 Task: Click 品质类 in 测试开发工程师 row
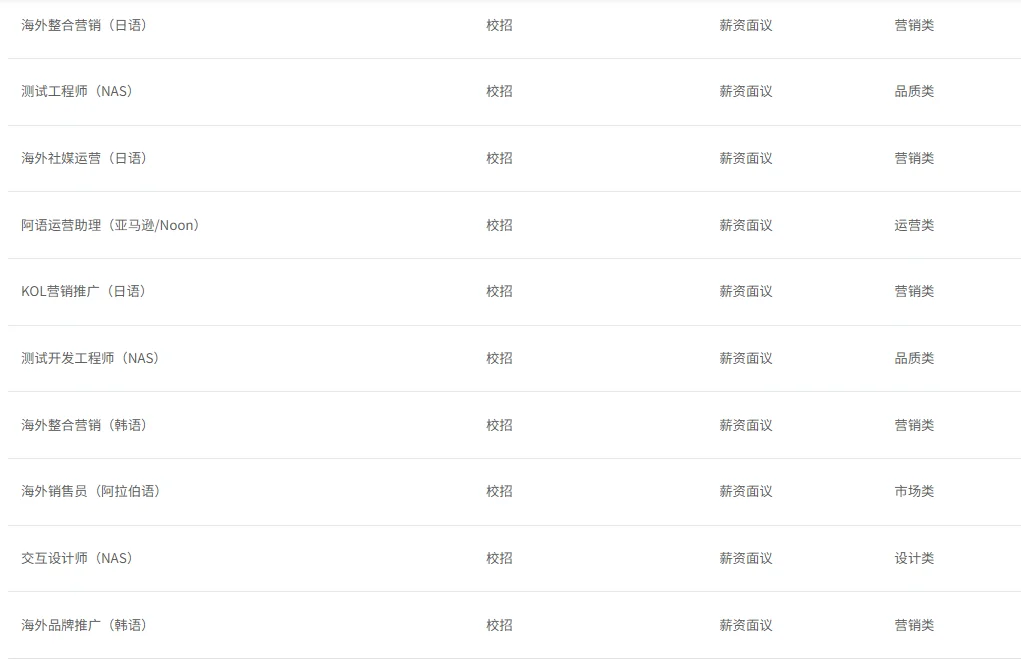[x=914, y=358]
